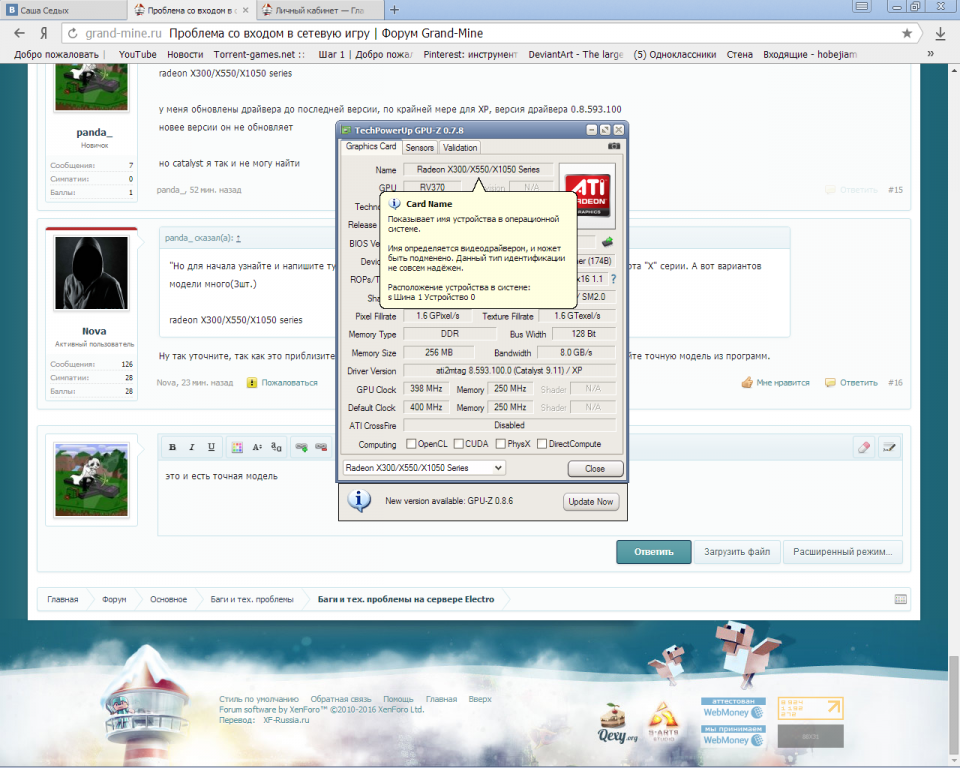Switch to Graphics Card tab

coord(371,146)
